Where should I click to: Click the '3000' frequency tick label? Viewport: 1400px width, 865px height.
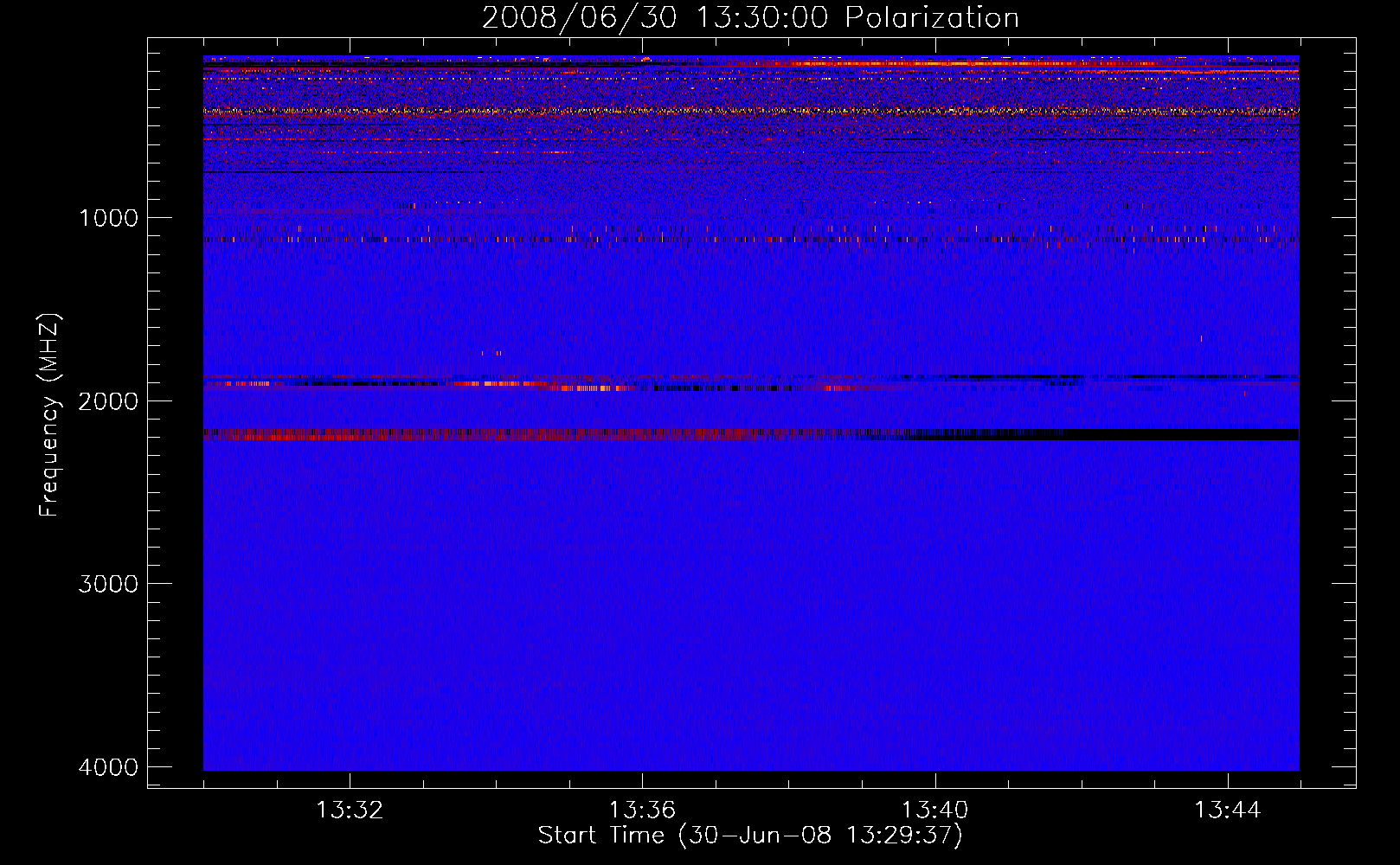[x=108, y=584]
